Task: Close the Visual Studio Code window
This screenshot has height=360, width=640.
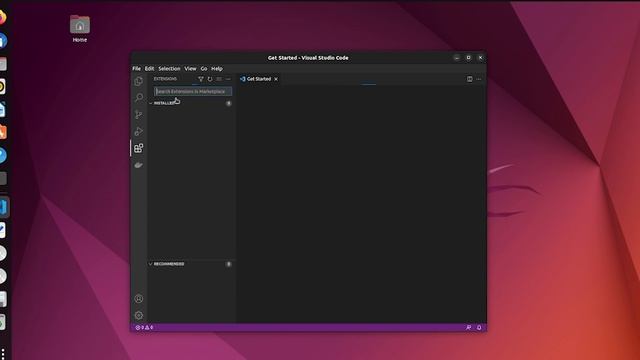Action: [x=480, y=58]
